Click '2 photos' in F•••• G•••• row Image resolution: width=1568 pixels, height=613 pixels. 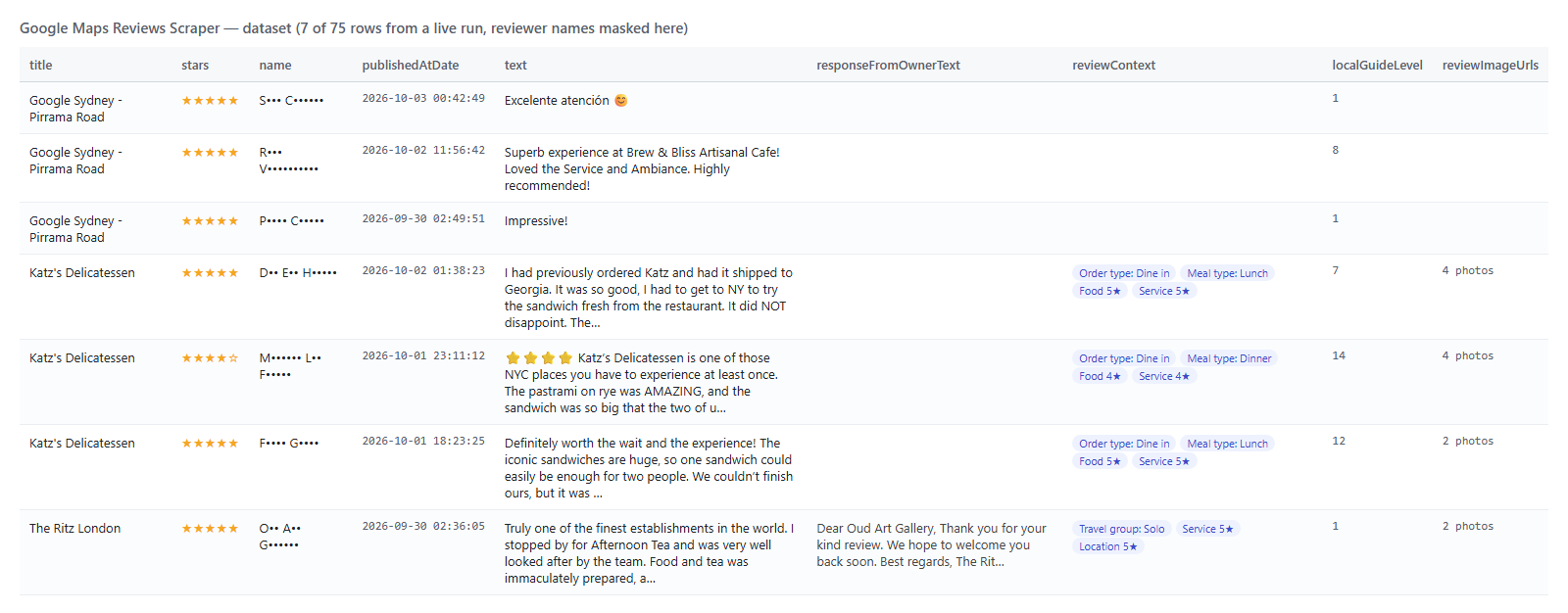click(1468, 441)
